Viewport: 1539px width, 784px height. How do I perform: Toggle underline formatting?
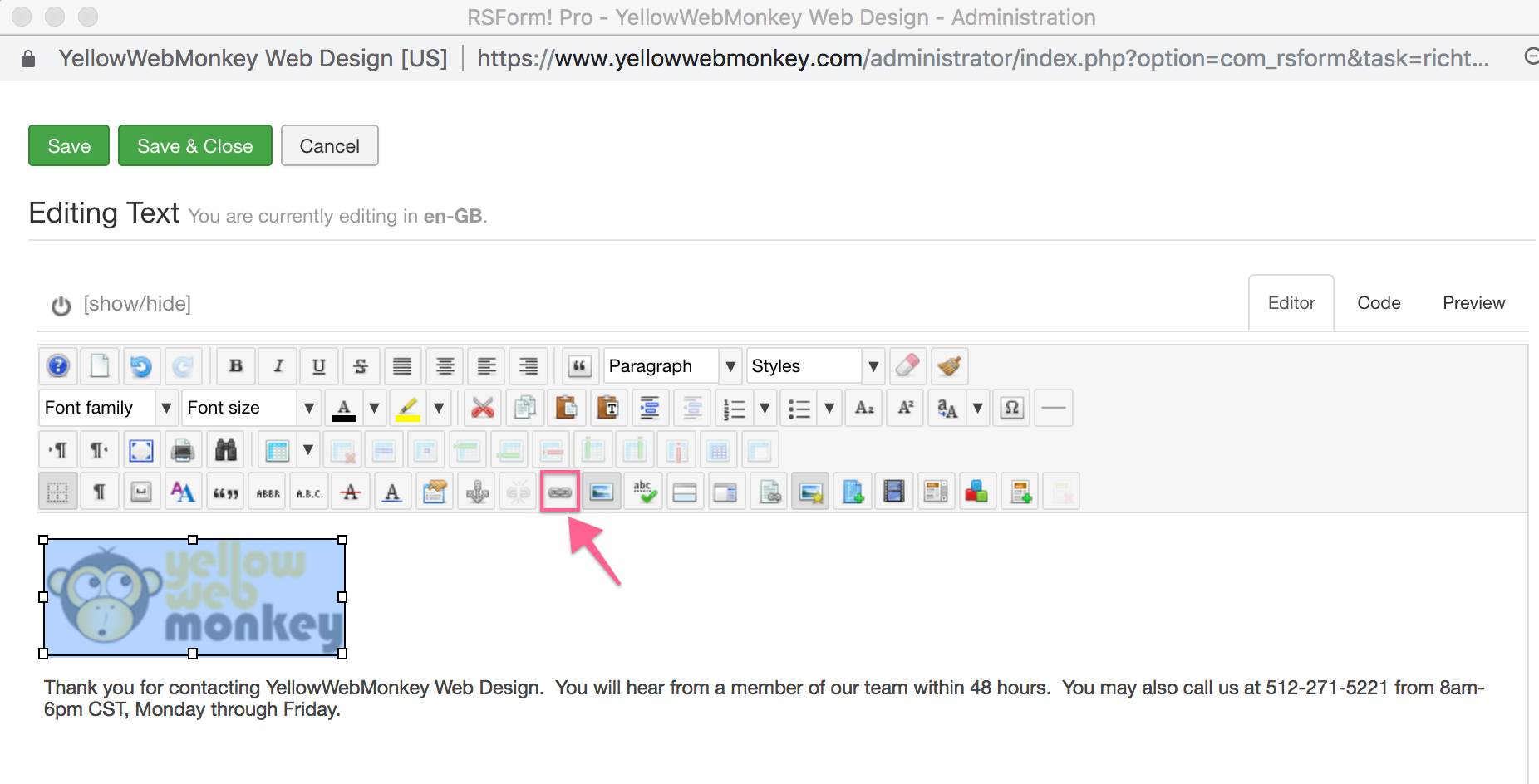click(319, 366)
